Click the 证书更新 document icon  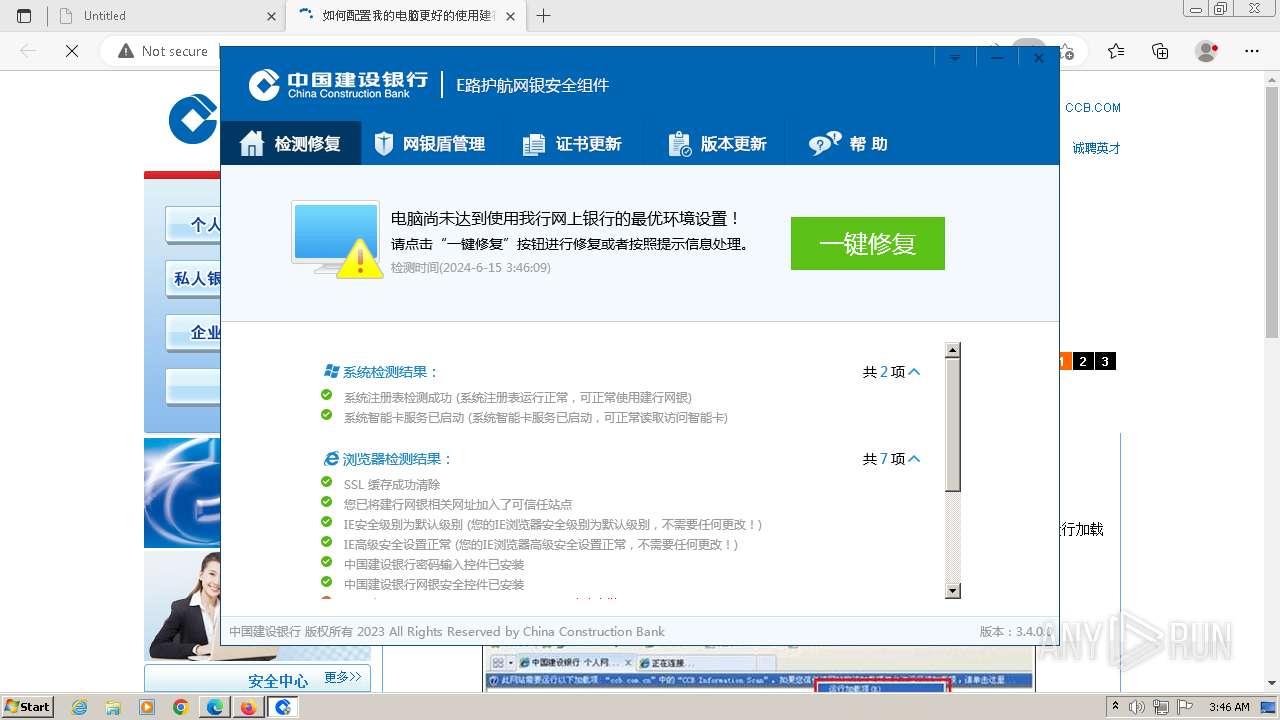pyautogui.click(x=534, y=145)
